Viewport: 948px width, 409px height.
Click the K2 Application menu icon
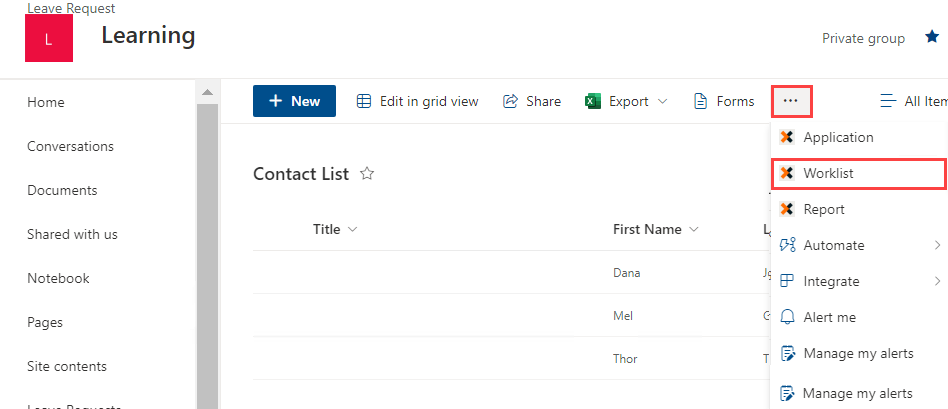pos(786,137)
